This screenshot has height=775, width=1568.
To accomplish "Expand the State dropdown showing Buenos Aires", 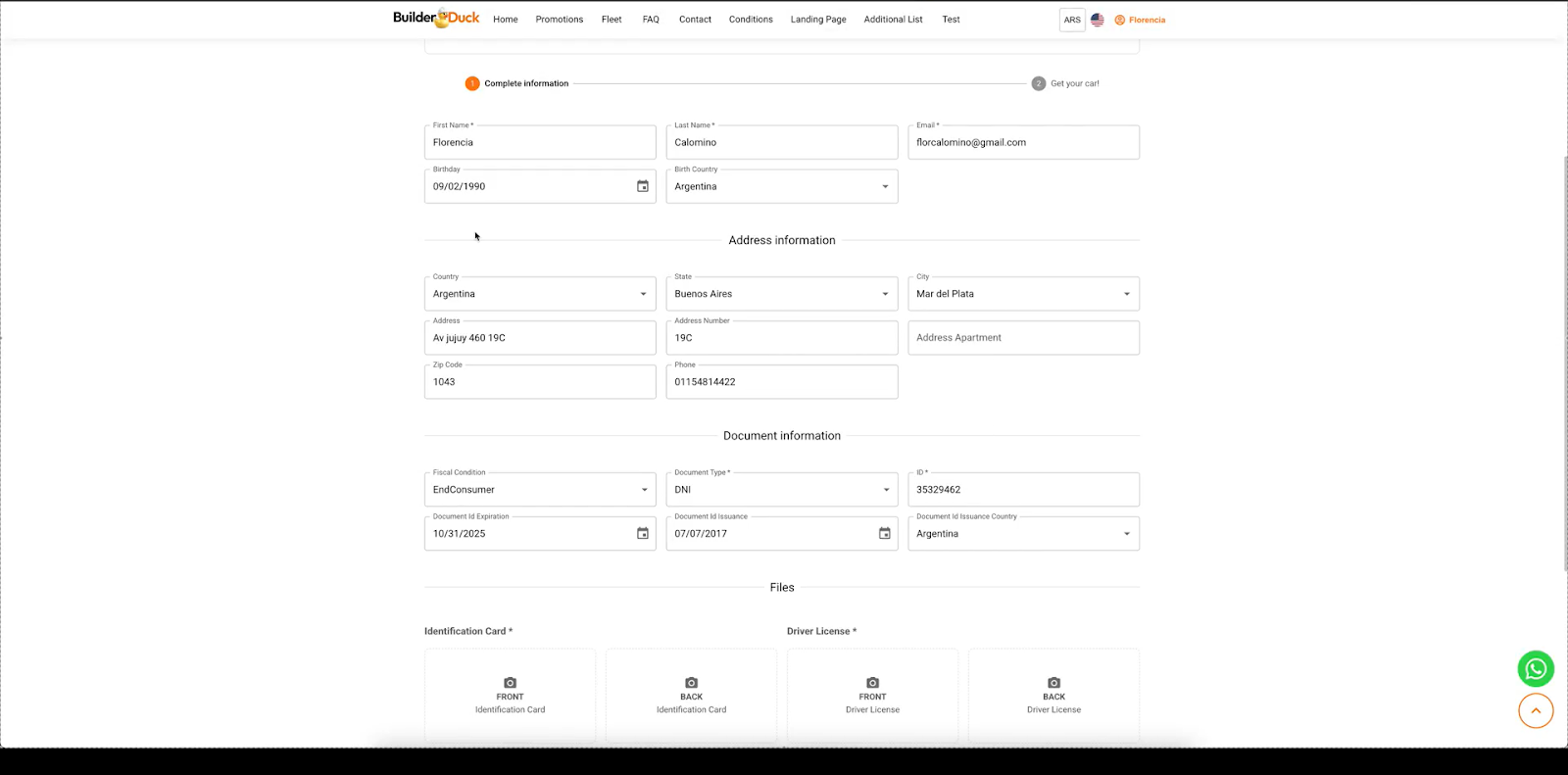I will 782,294.
